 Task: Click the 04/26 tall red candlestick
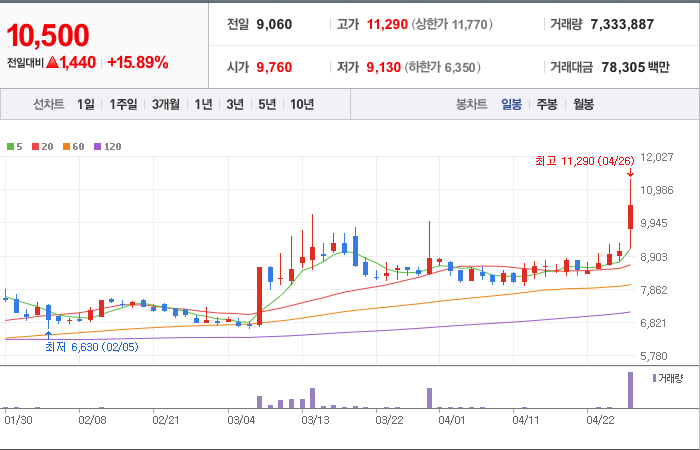coord(630,217)
